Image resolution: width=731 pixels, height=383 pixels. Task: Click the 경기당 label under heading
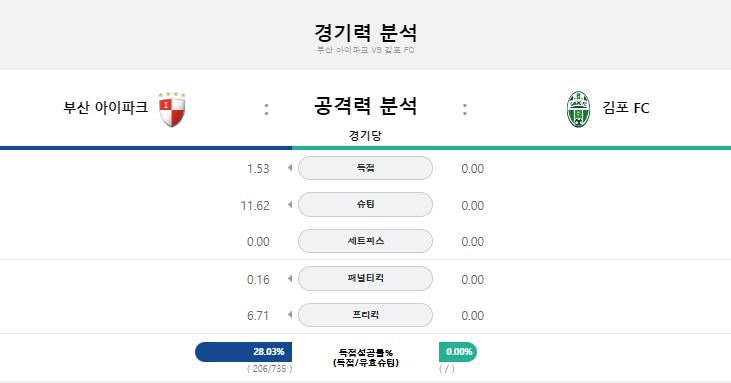(366, 136)
